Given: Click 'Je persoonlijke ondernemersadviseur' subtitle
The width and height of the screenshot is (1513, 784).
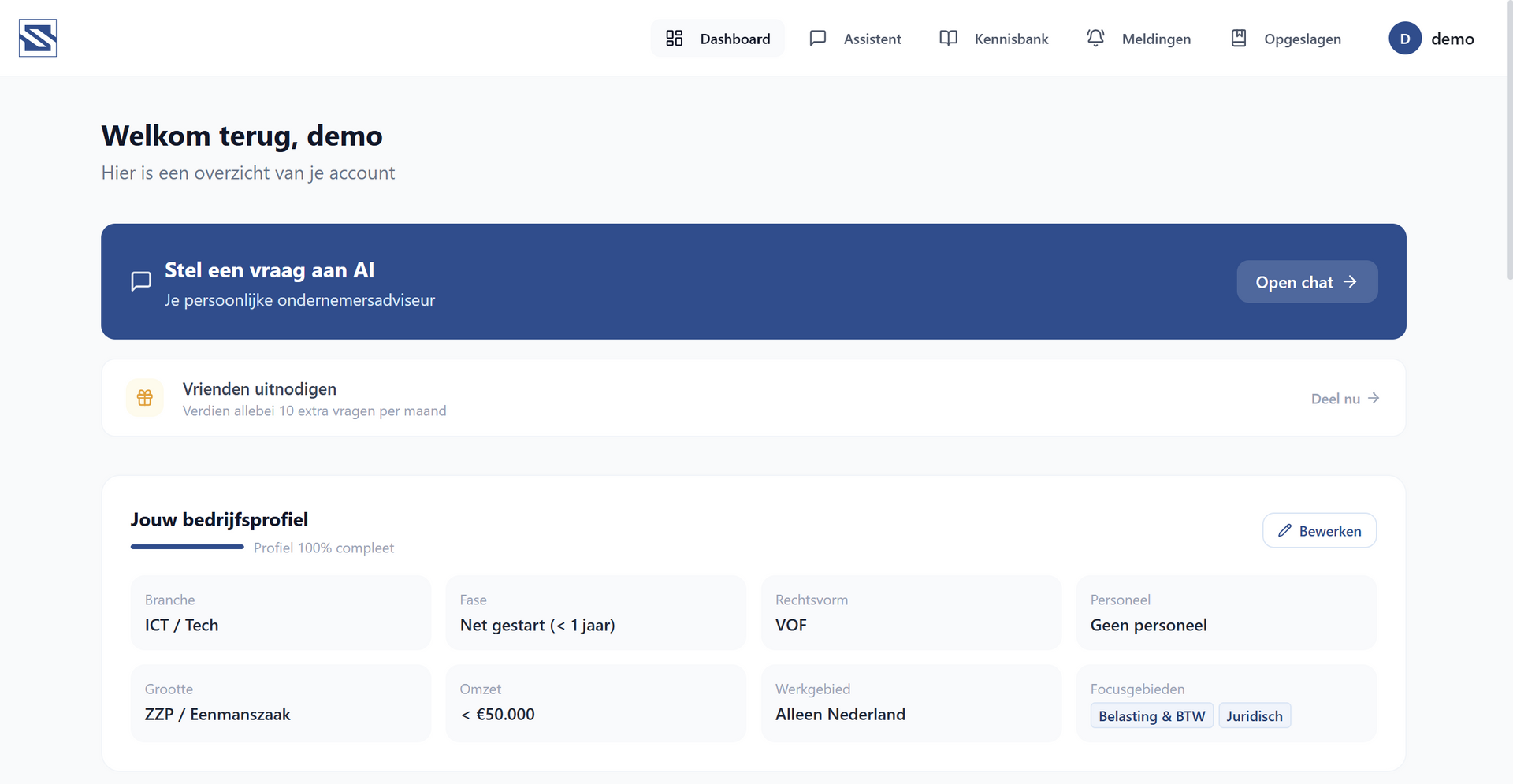Looking at the screenshot, I should point(299,300).
